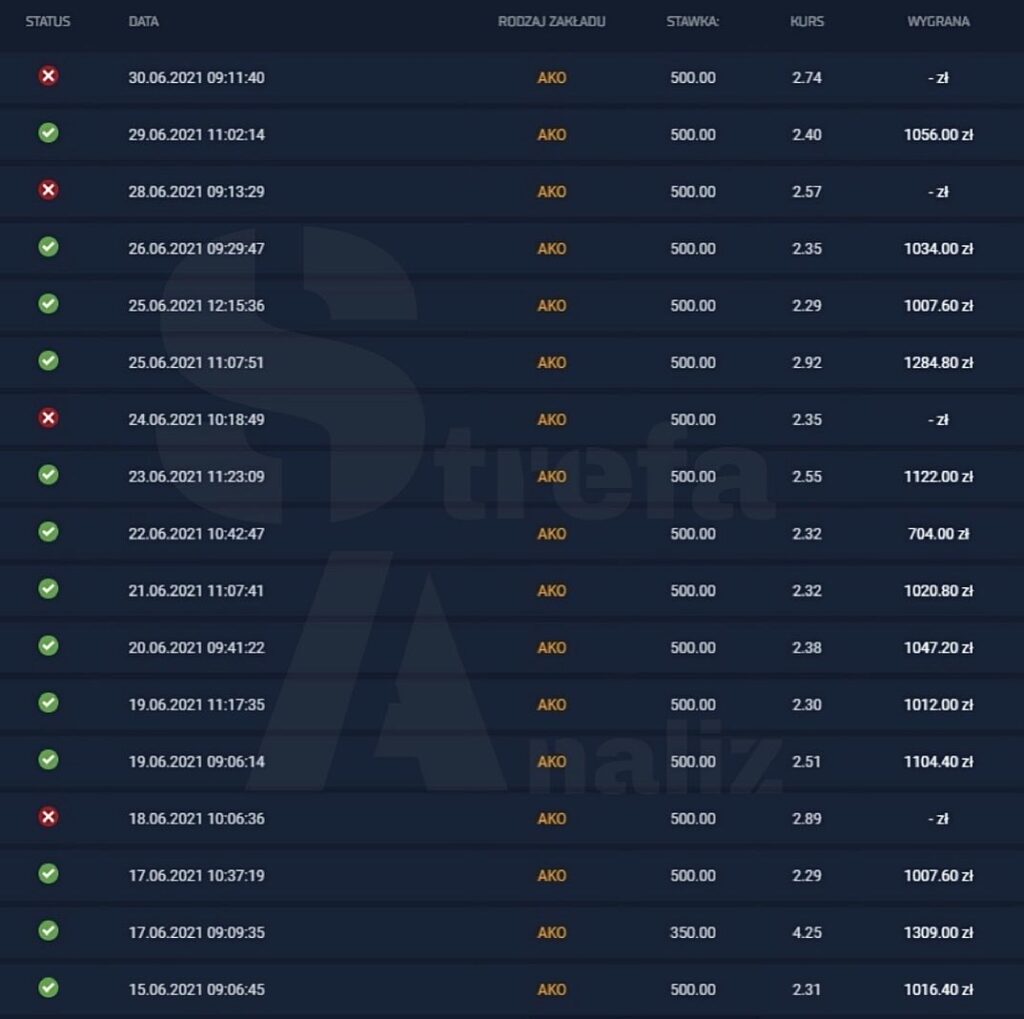Click the 350.00 stake value
This screenshot has height=1019, width=1024.
point(693,933)
